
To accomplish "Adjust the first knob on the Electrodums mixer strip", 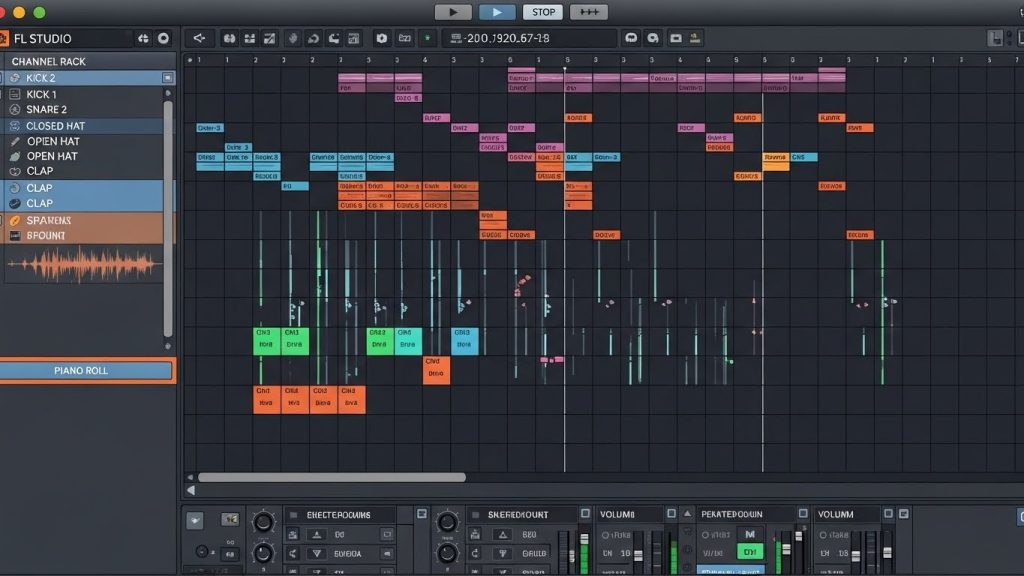I will [263, 519].
